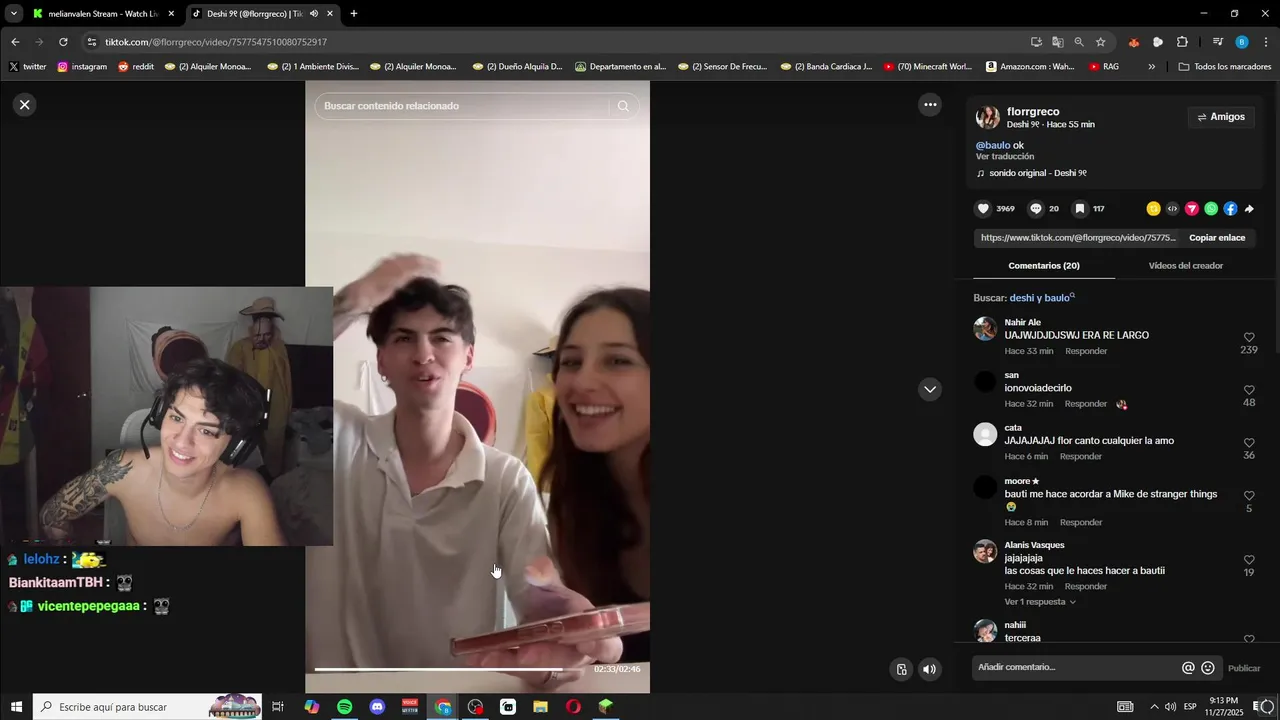
Task: Reply to cata's comment
Action: click(1081, 457)
